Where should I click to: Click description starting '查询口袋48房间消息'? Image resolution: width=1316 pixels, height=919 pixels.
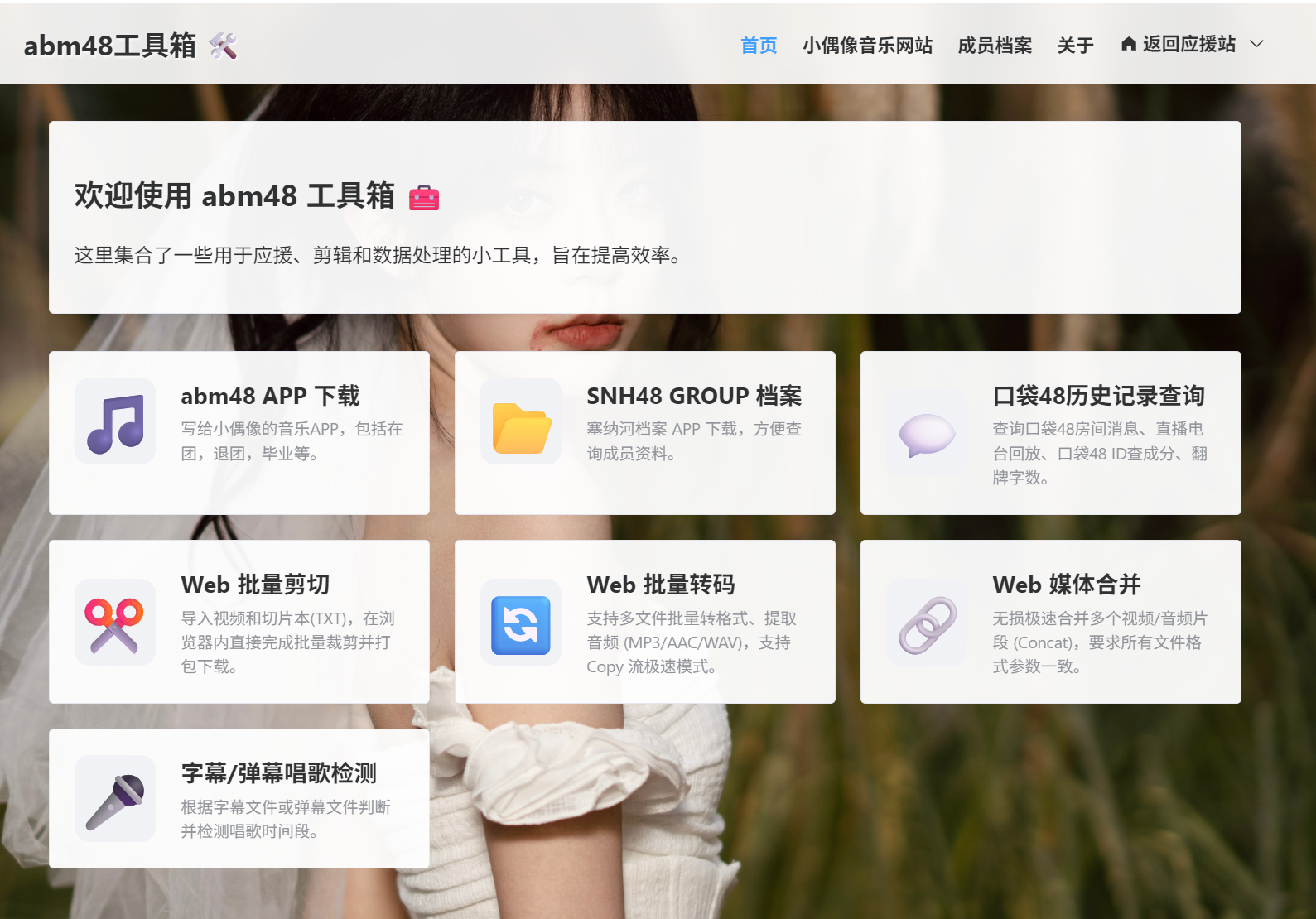[1100, 453]
